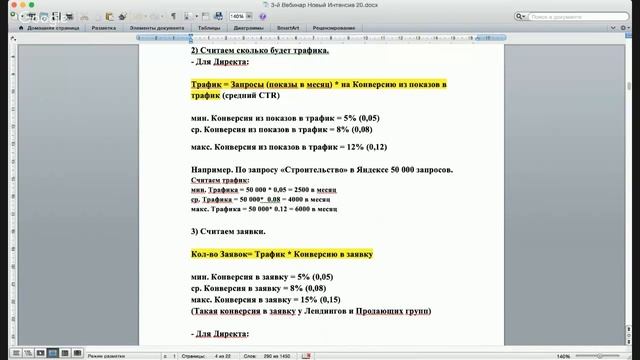The height and width of the screenshot is (360, 640).
Task: Adjust the zoom slider in status bar
Action: pos(599,356)
